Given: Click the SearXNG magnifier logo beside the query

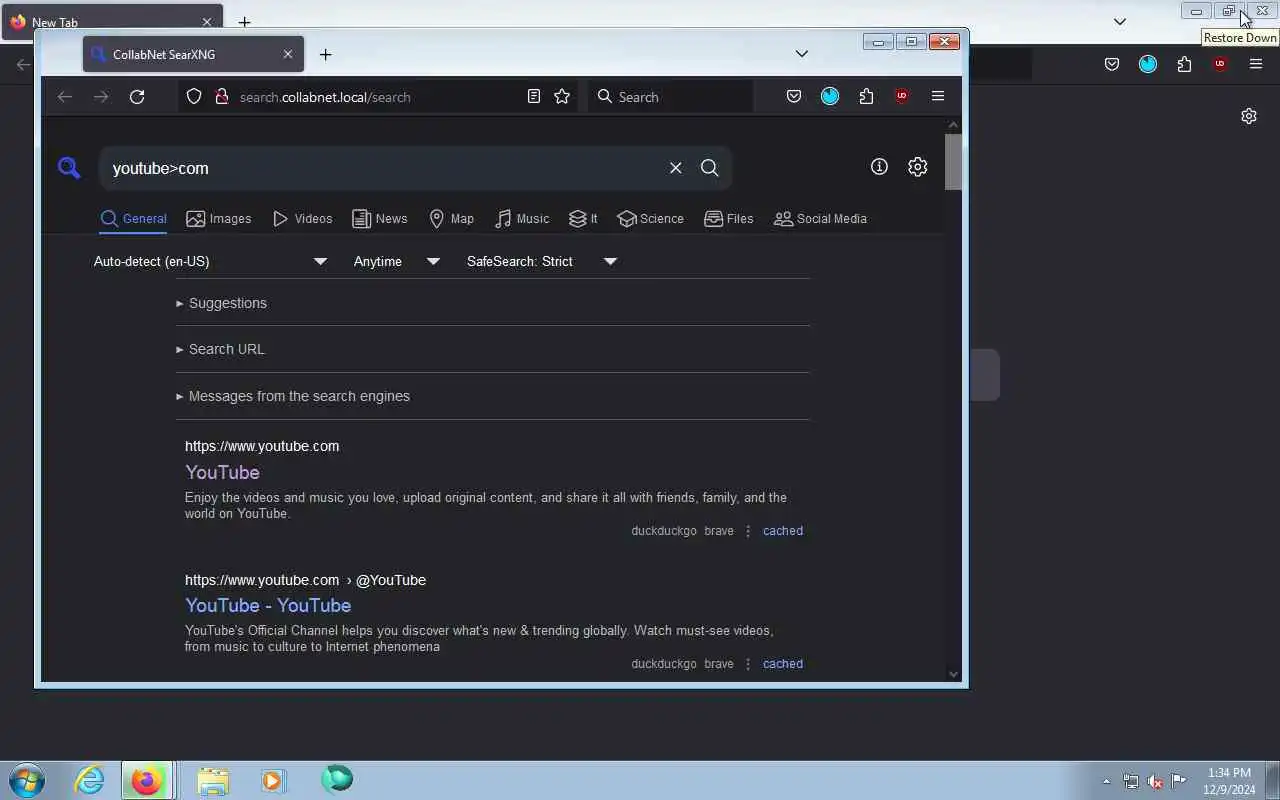Looking at the screenshot, I should click(69, 168).
